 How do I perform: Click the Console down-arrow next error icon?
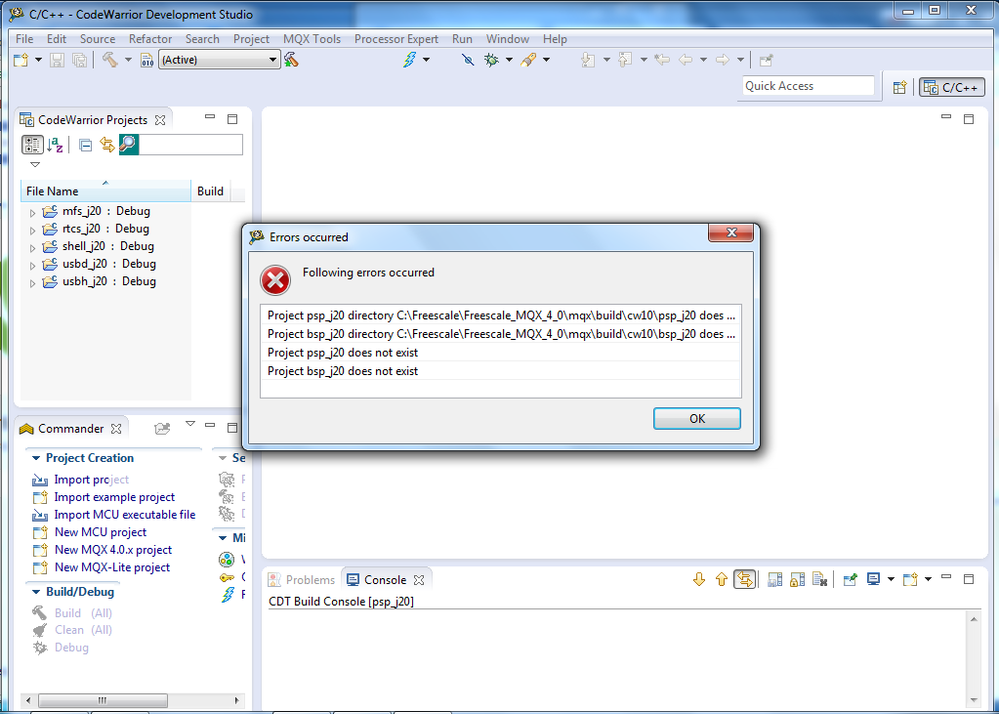699,579
